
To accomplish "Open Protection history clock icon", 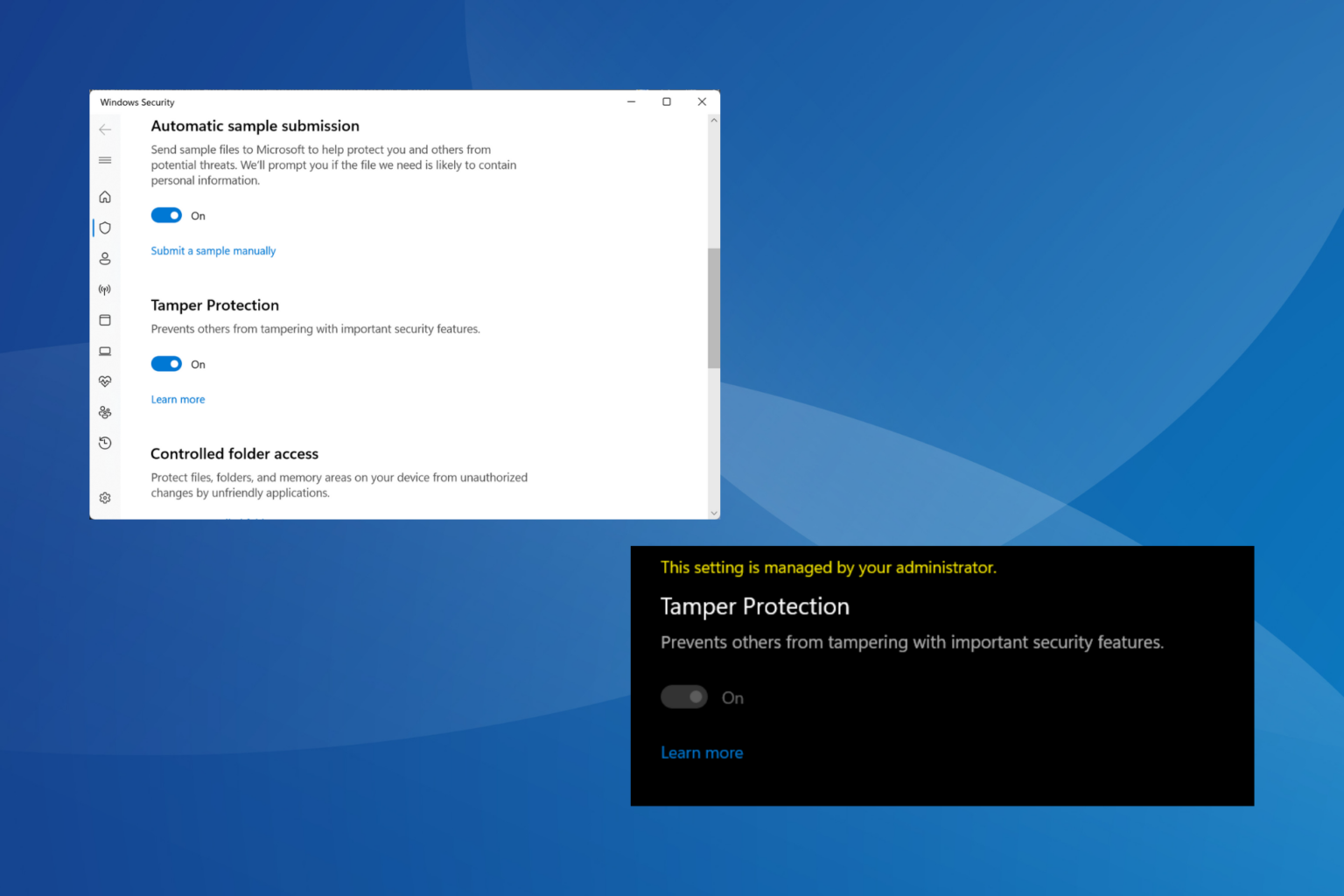I will click(x=105, y=443).
